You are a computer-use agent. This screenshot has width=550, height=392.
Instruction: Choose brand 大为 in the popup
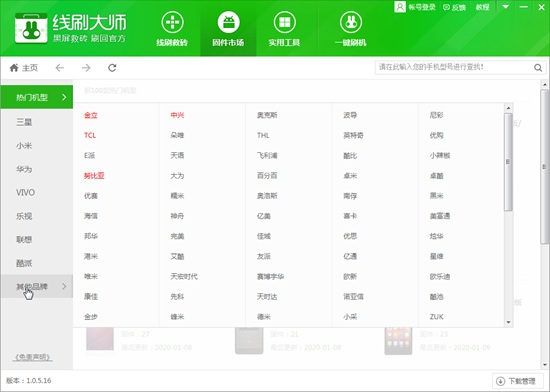[x=177, y=176]
